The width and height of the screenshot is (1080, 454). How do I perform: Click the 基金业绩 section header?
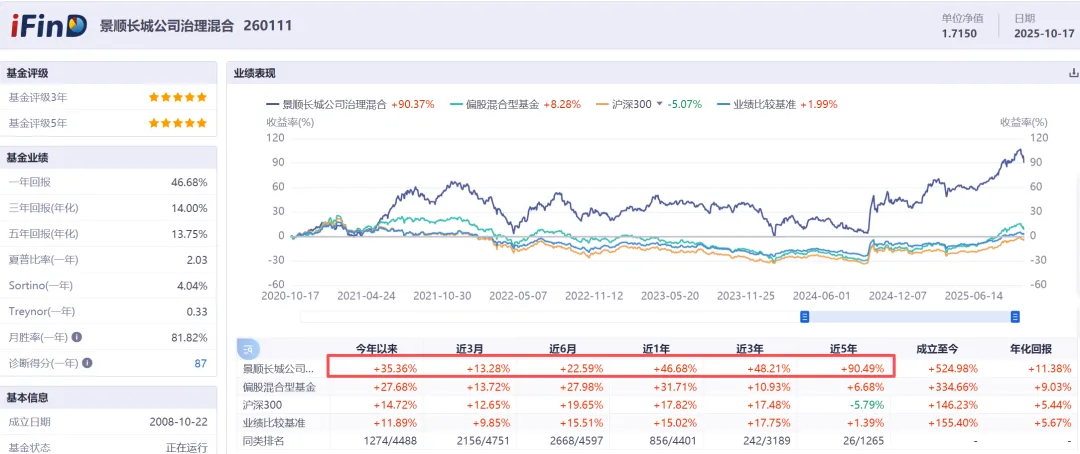(x=28, y=157)
